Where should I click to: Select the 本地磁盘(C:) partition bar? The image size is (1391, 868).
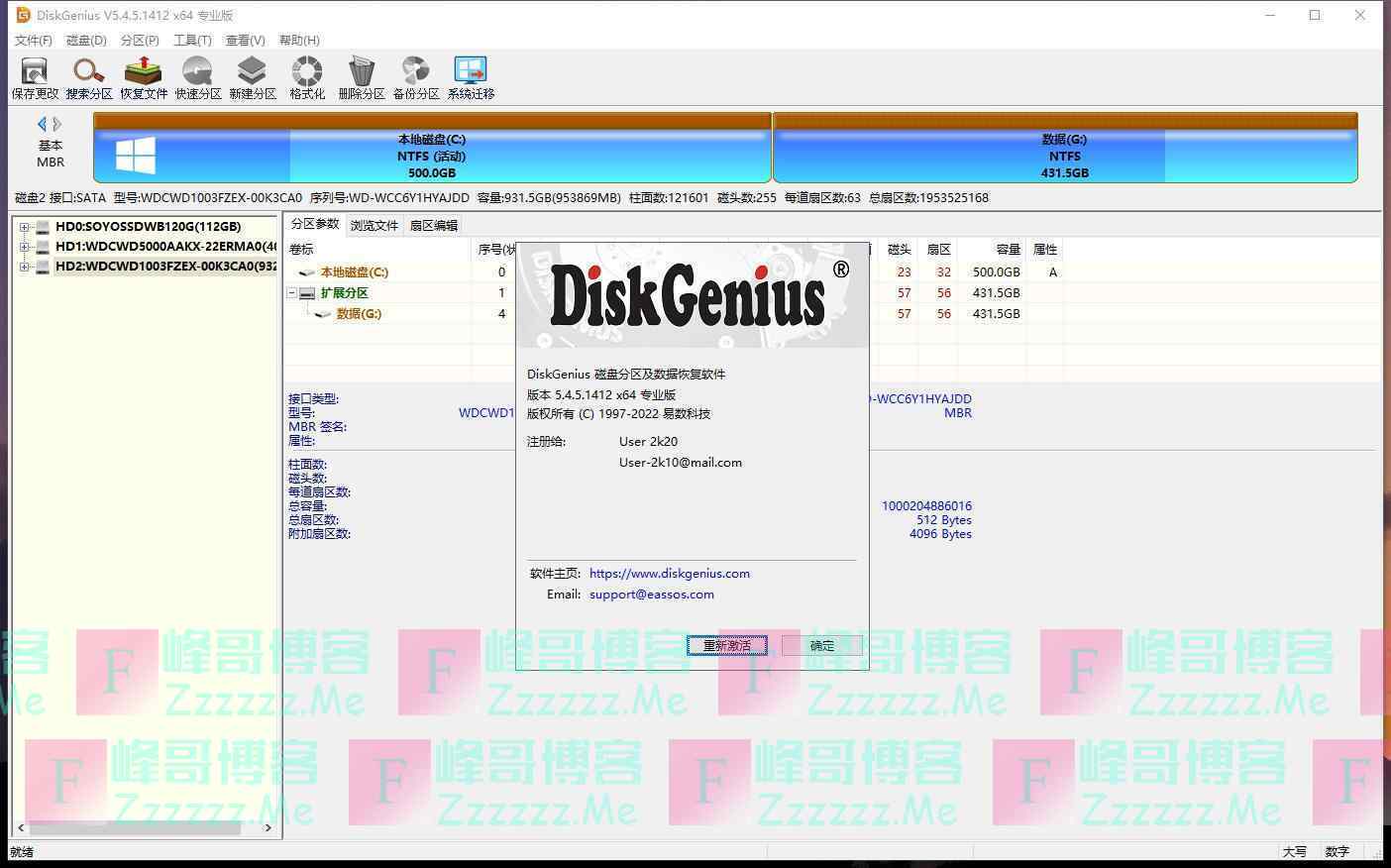pos(432,148)
